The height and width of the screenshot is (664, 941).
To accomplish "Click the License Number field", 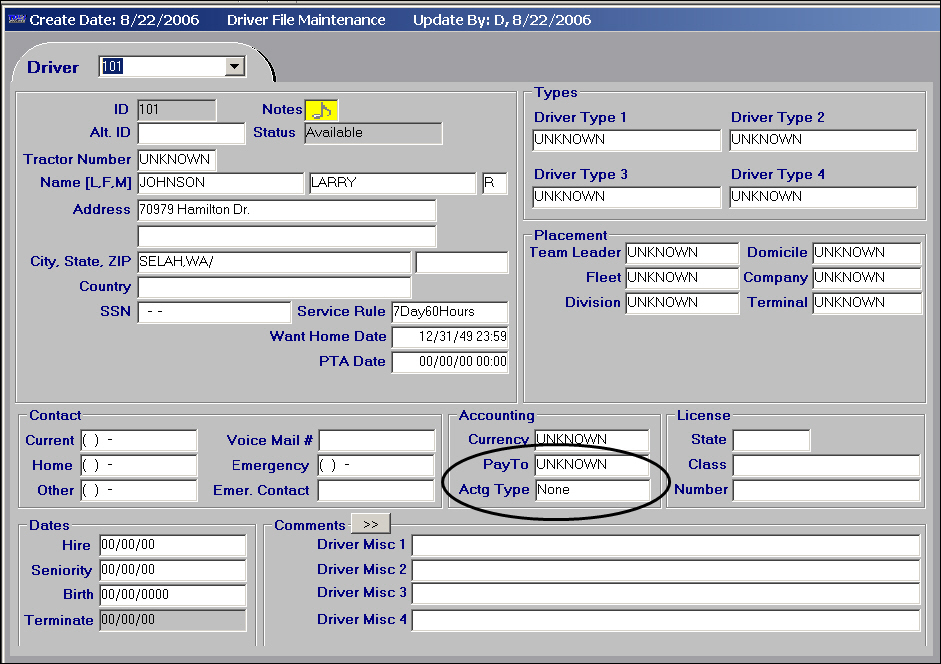I will tap(826, 490).
